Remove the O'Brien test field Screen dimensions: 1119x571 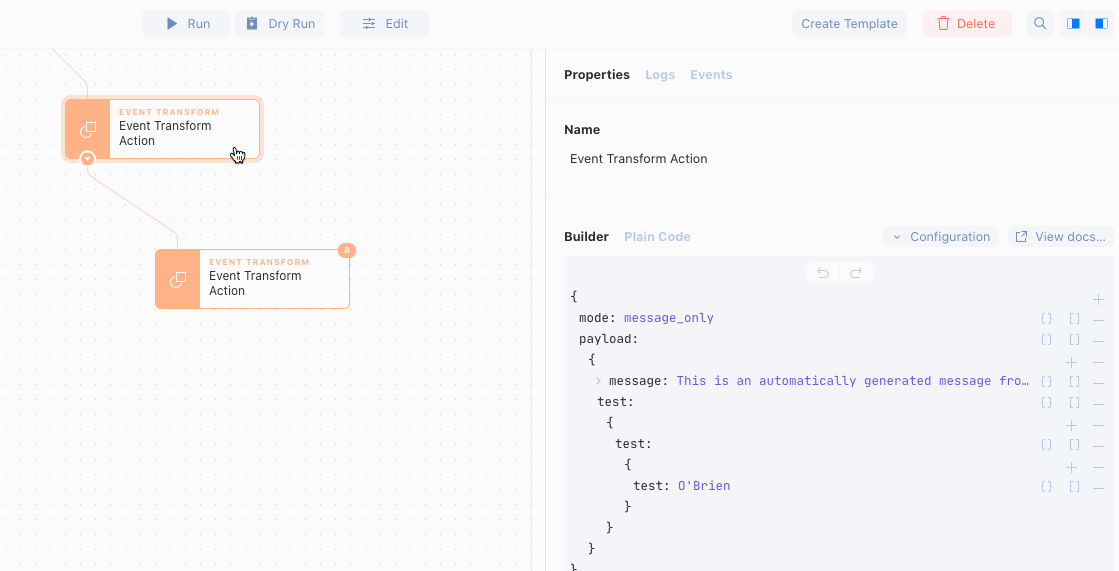tap(1098, 487)
